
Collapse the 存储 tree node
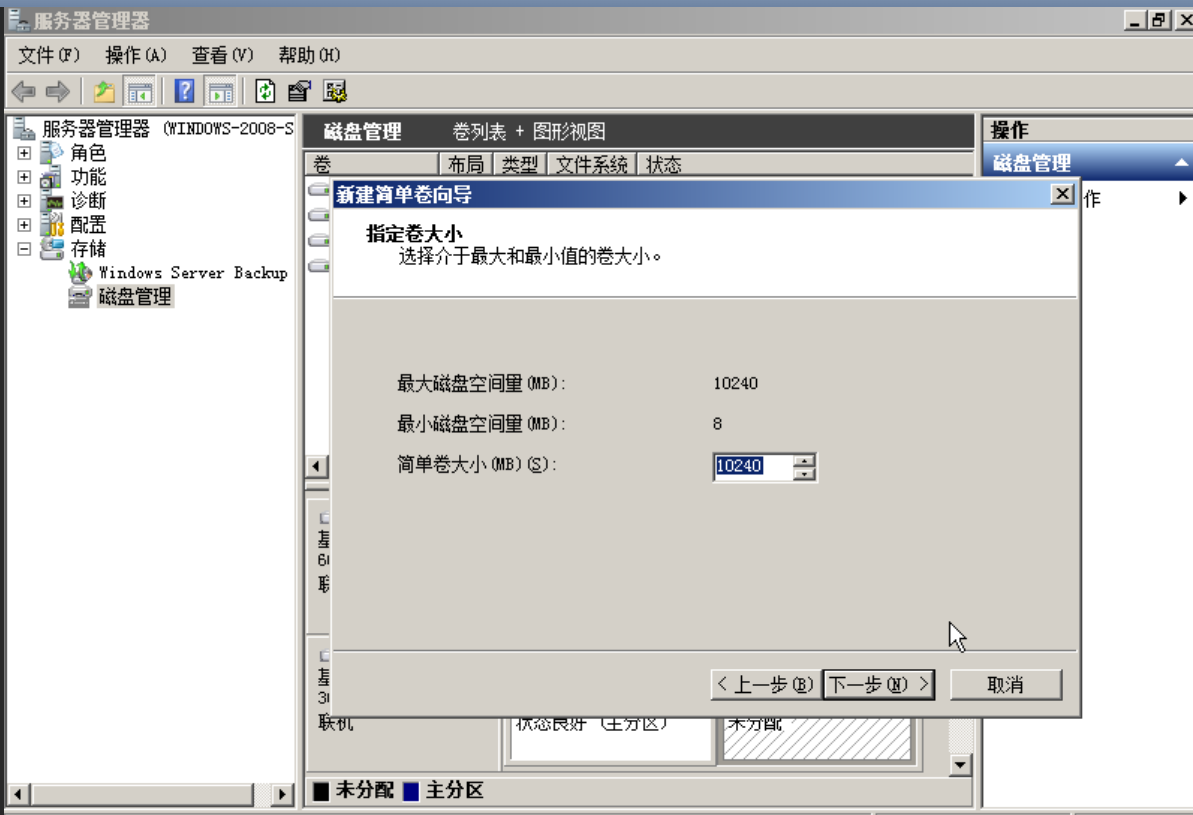click(24, 249)
